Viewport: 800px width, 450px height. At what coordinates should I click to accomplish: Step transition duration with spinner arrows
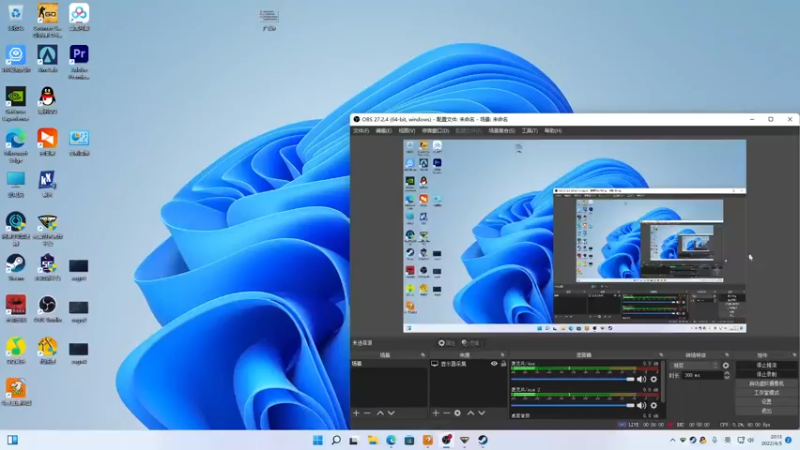click(x=727, y=375)
